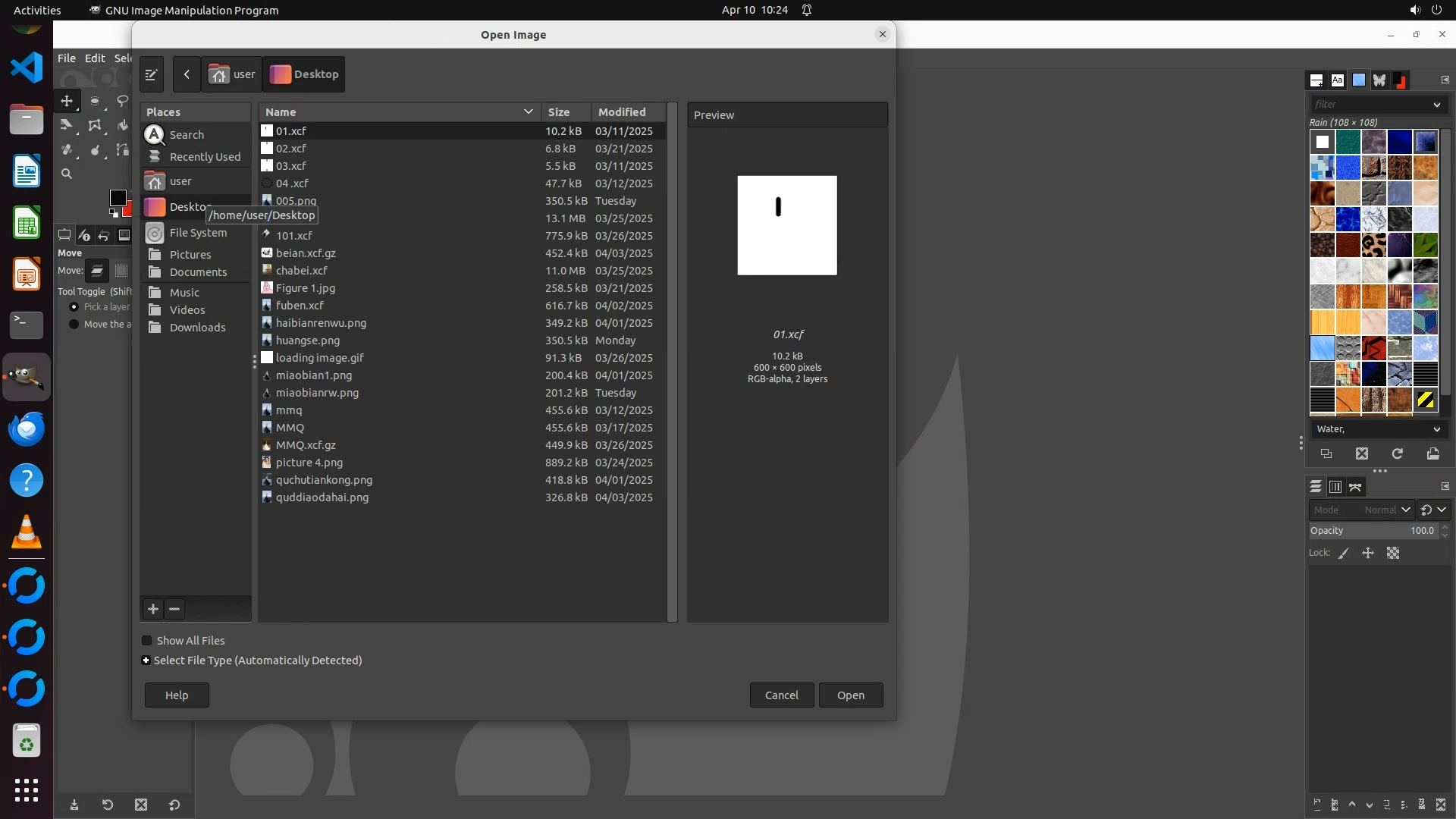Click the Cancel button
This screenshot has height=819, width=1456.
[x=781, y=695]
